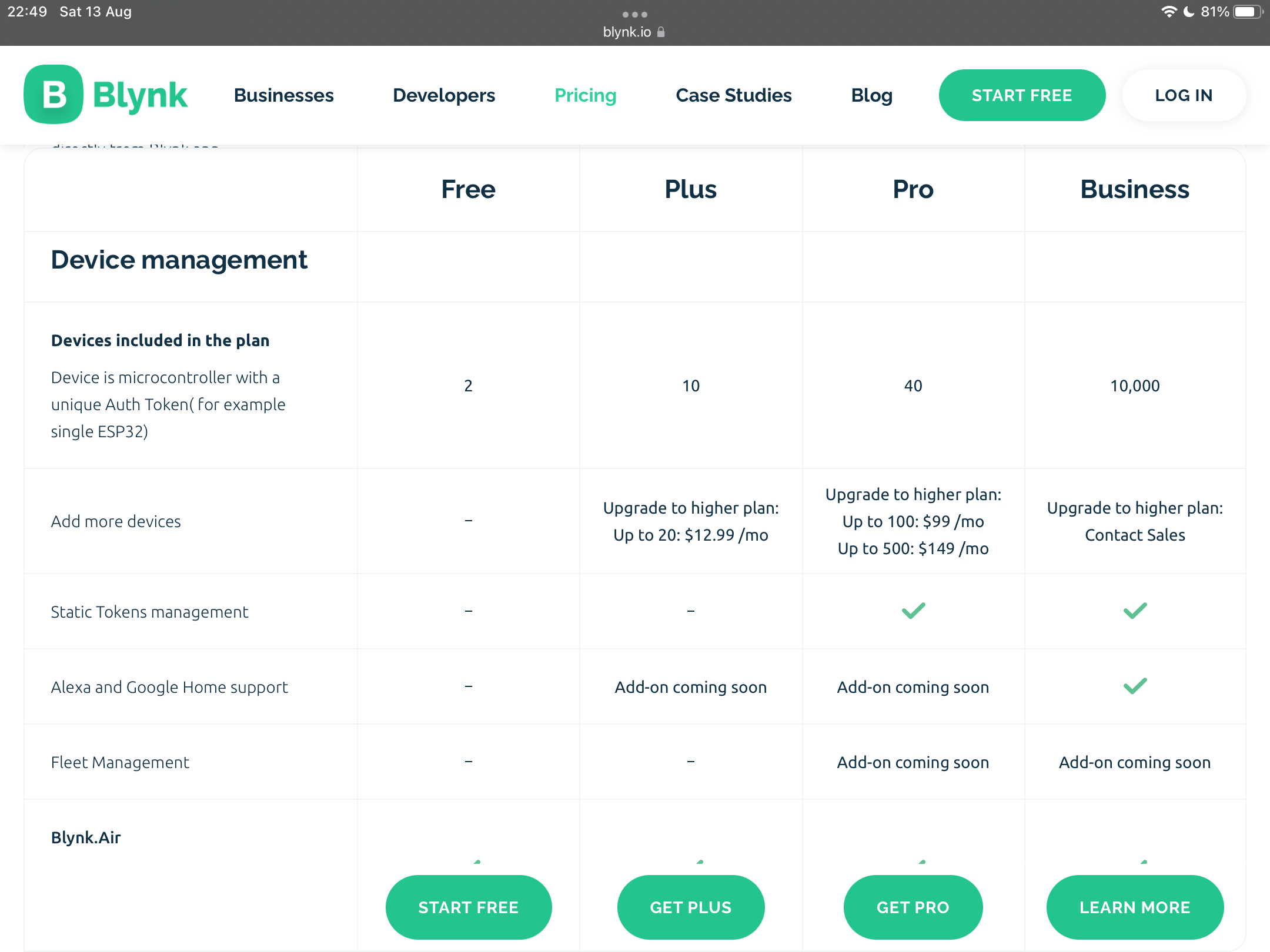1270x952 pixels.
Task: Click START FREE under the Free plan
Action: (x=469, y=907)
